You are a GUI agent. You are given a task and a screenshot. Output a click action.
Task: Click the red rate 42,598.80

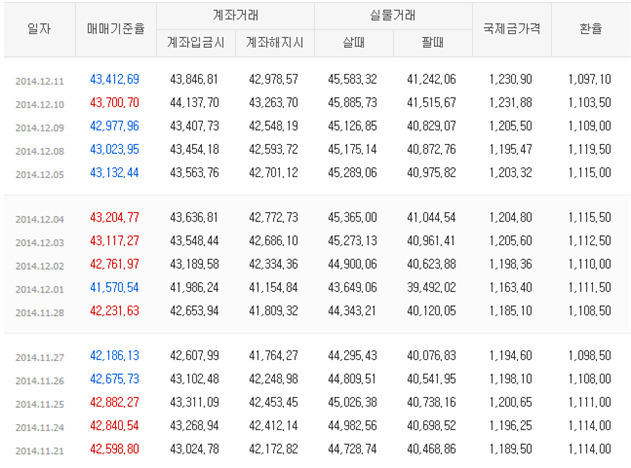pyautogui.click(x=115, y=449)
